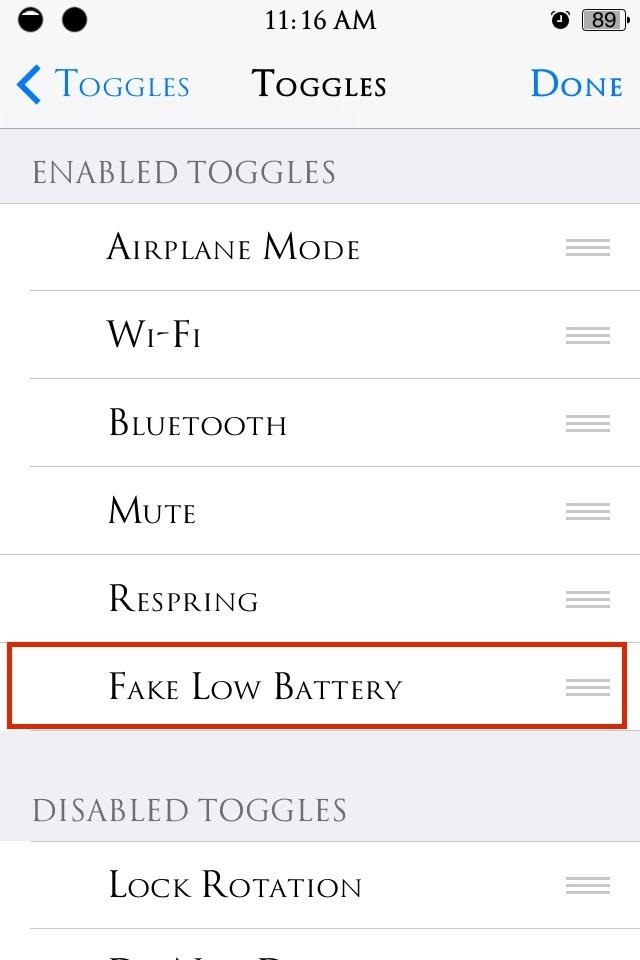Tap the alarm clock status icon
The image size is (640, 960).
pos(560,20)
